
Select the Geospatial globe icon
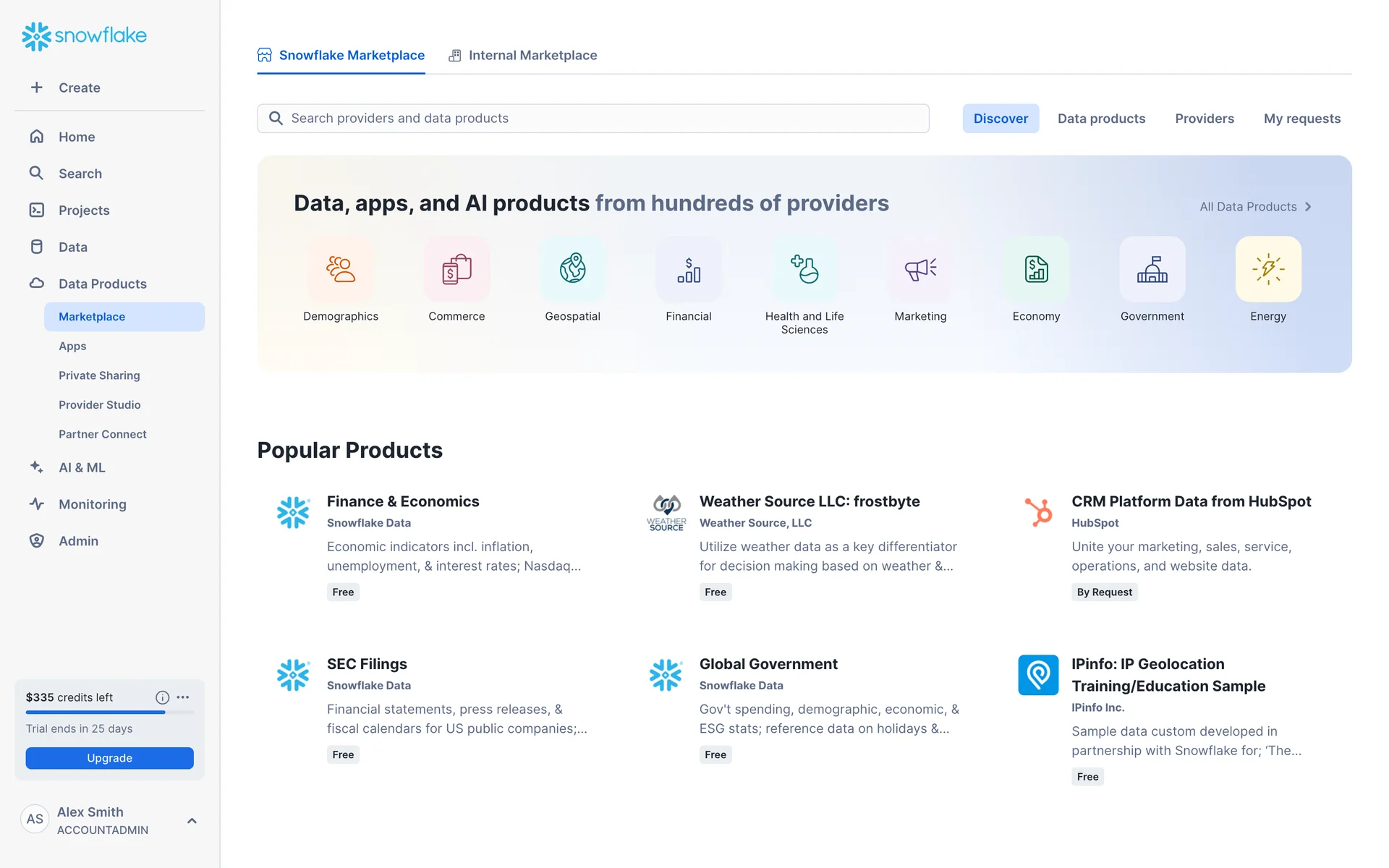(x=572, y=269)
